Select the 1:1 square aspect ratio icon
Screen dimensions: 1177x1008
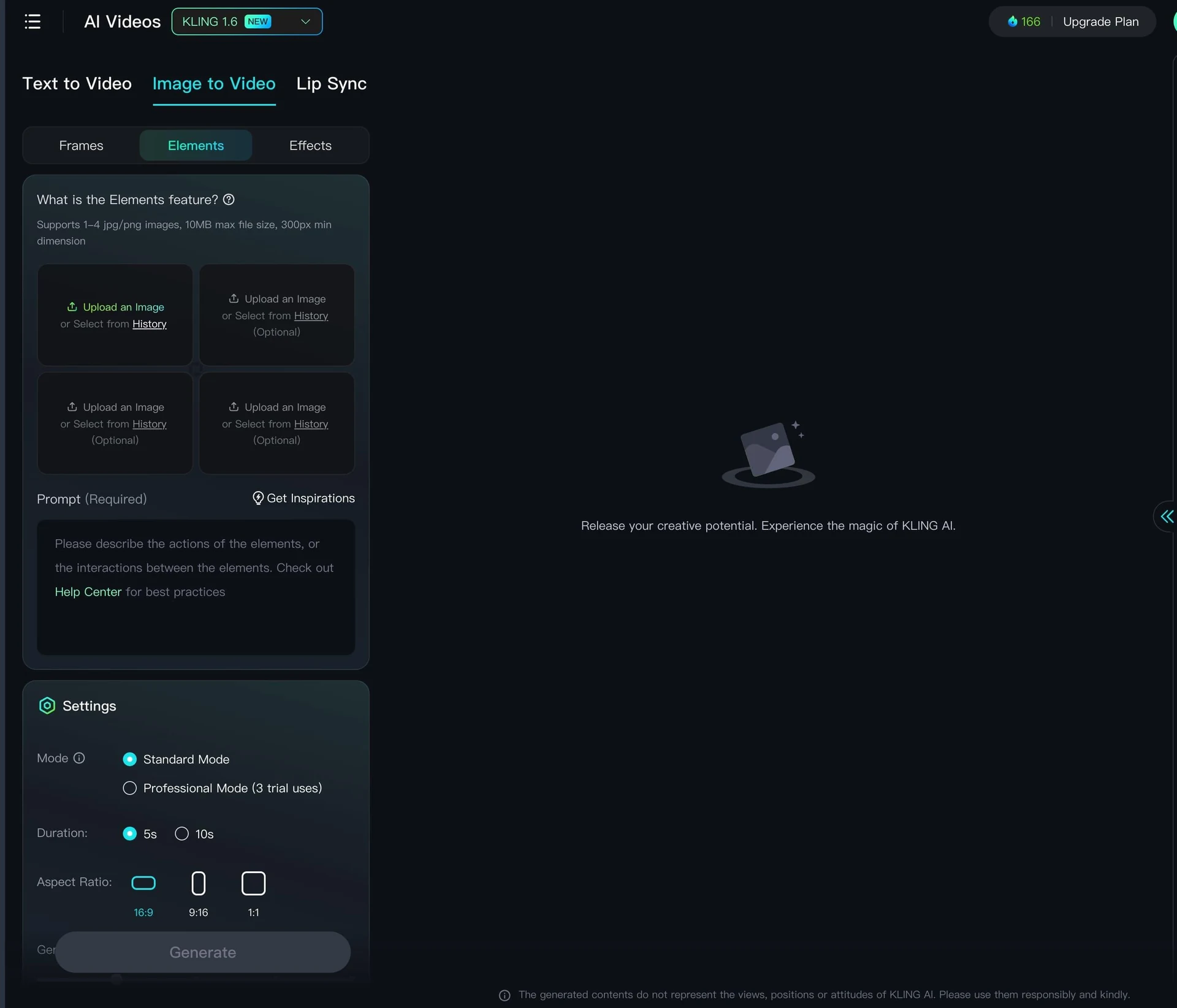pyautogui.click(x=253, y=883)
